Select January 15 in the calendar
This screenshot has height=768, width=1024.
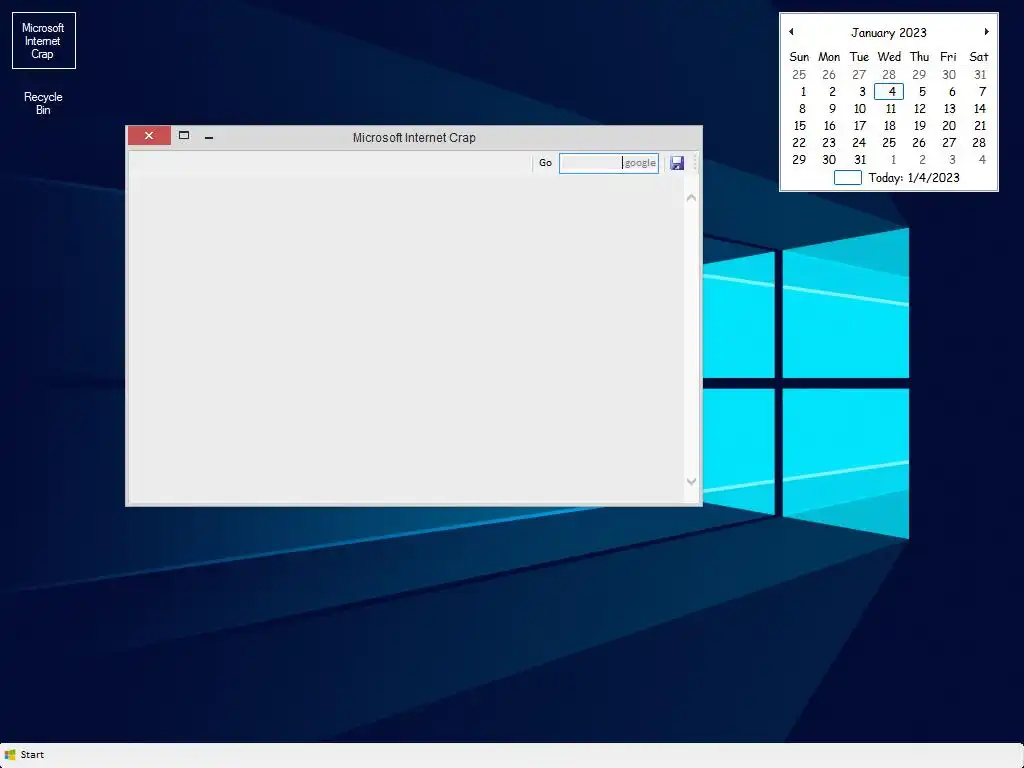799,125
